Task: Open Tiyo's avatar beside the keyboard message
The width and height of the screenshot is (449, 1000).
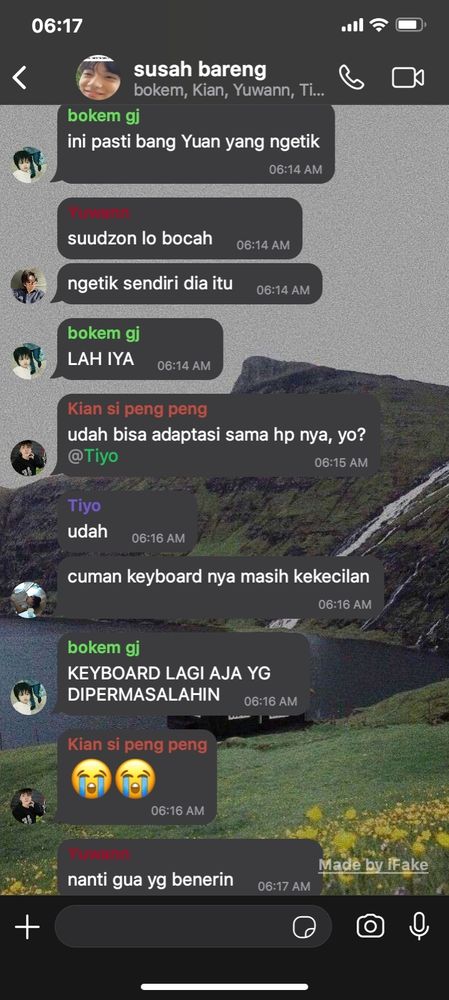Action: tap(29, 599)
